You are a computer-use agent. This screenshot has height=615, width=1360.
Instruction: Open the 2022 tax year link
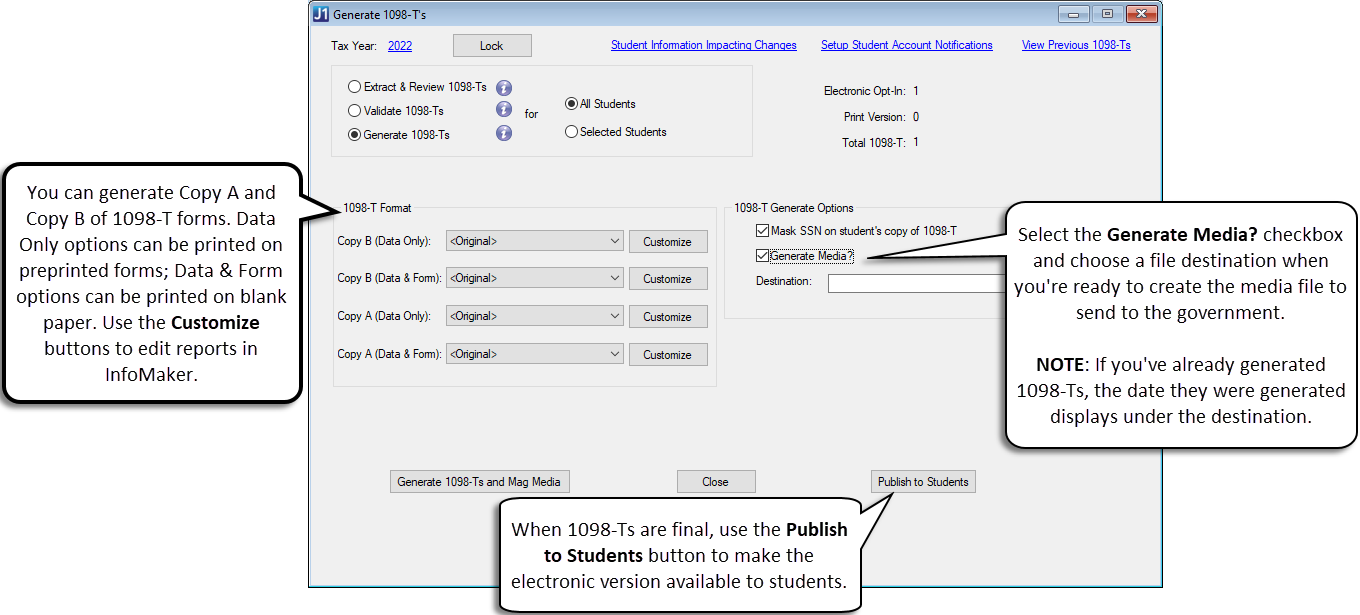coord(400,46)
